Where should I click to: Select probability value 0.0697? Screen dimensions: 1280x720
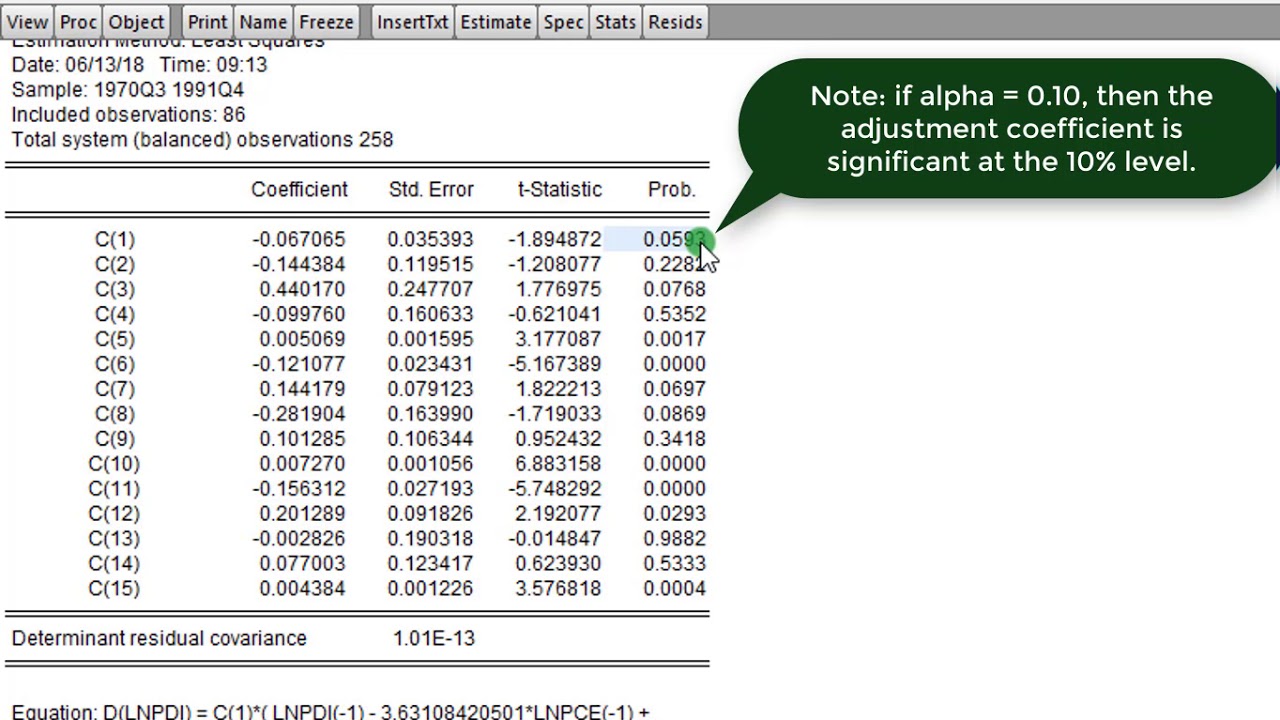pos(674,390)
